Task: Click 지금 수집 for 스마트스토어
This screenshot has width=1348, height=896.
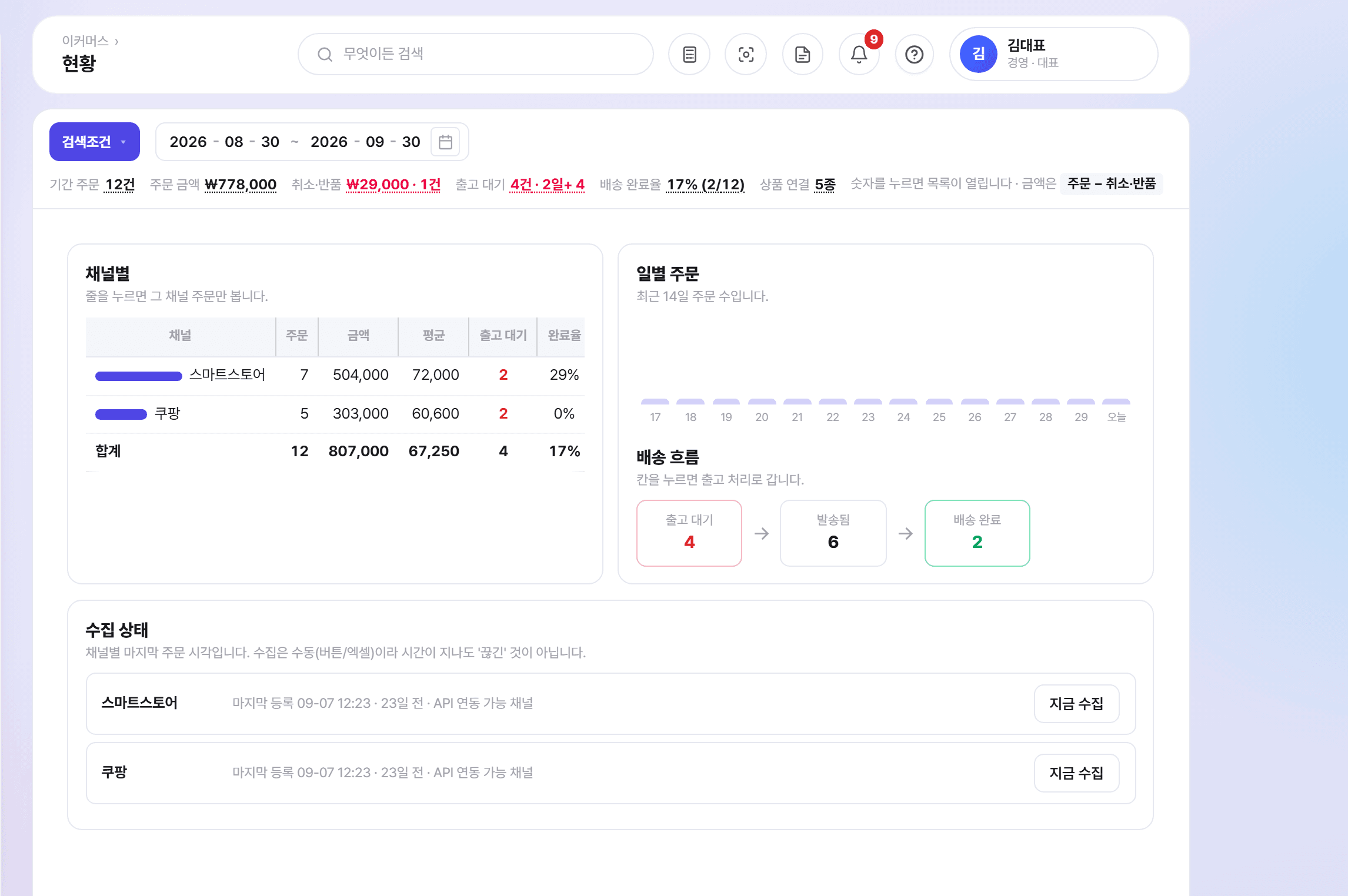Action: (x=1076, y=704)
